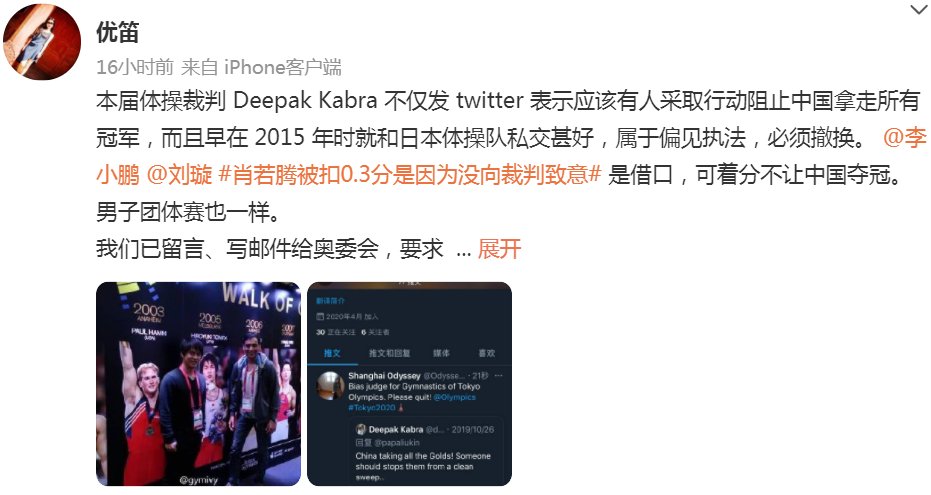Image resolution: width=931 pixels, height=495 pixels.
Task: Click the @Olympics mention in the tweet
Action: [455, 397]
